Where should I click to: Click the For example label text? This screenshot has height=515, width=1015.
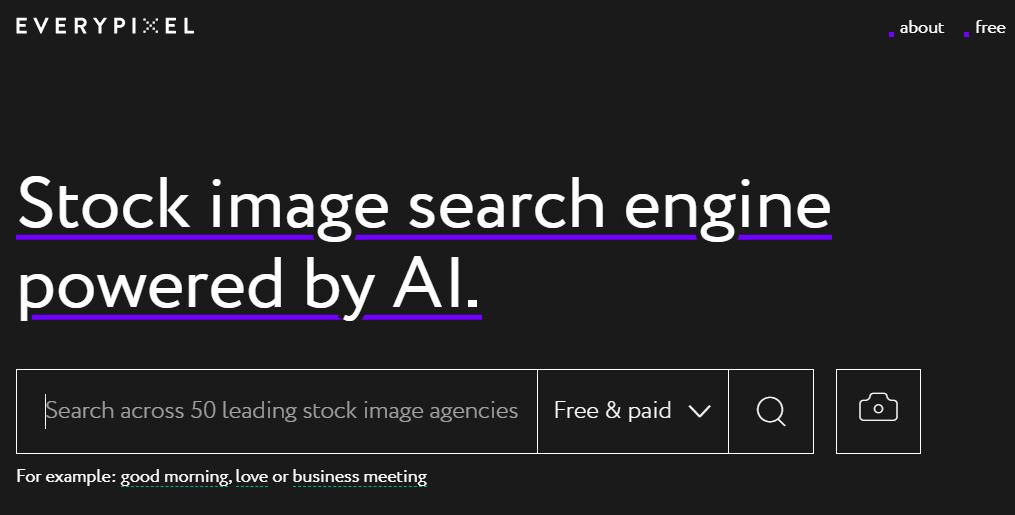point(66,477)
